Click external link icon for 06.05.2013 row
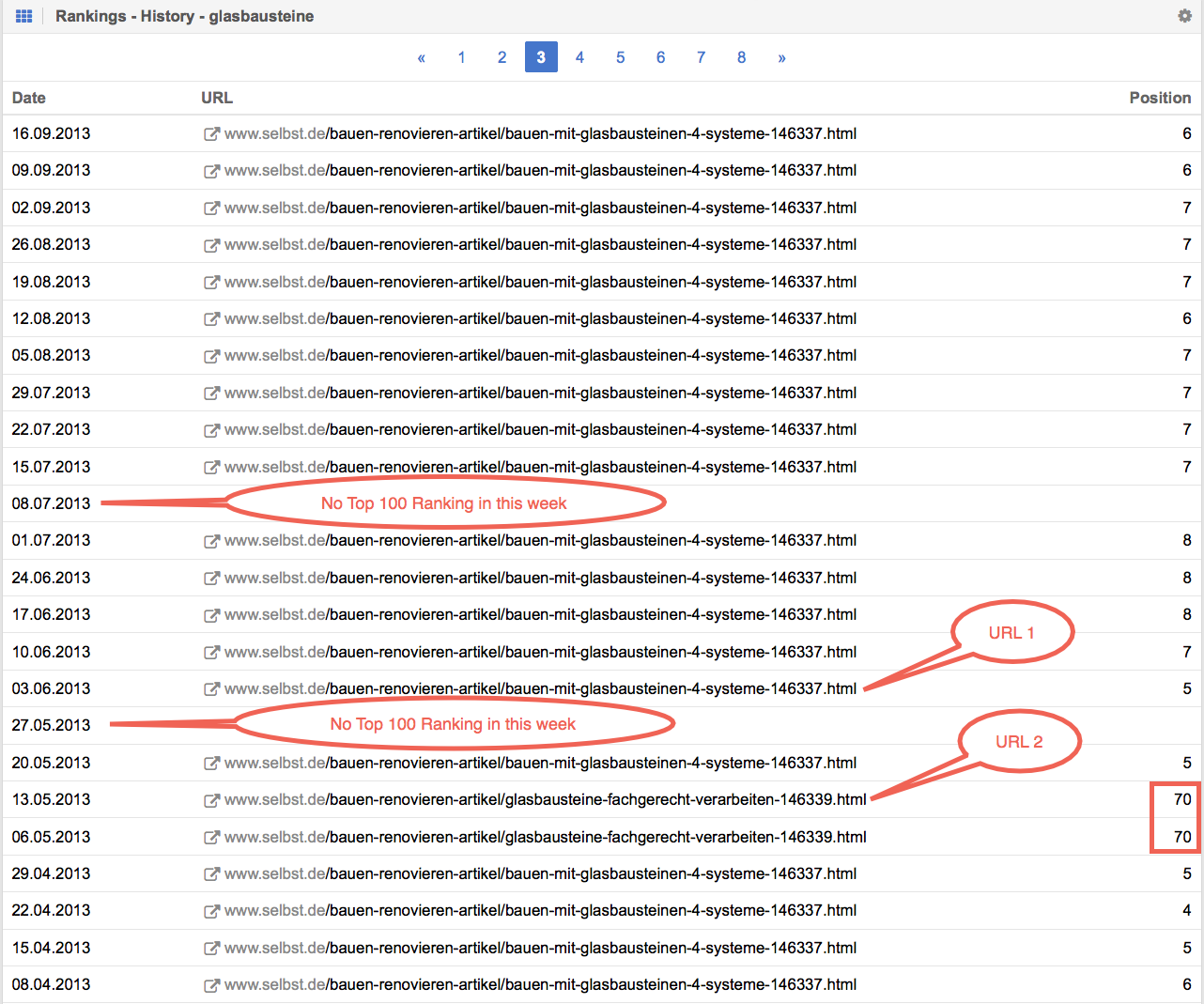This screenshot has width=1204, height=1004. click(x=211, y=838)
